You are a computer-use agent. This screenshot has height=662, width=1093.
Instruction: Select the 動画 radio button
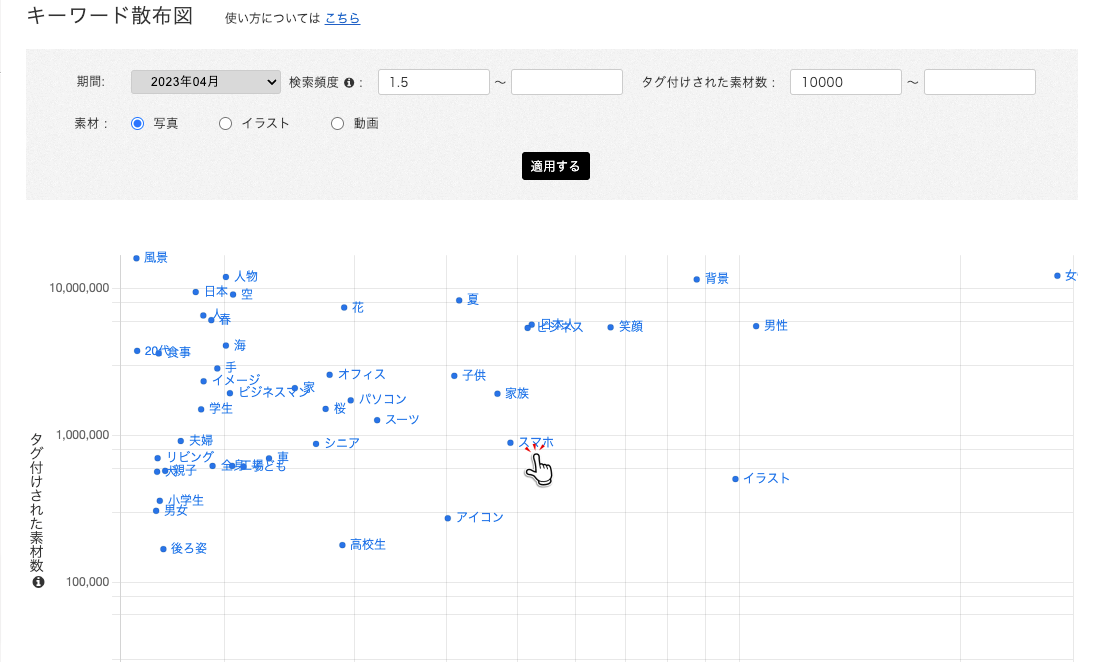[x=337, y=124]
